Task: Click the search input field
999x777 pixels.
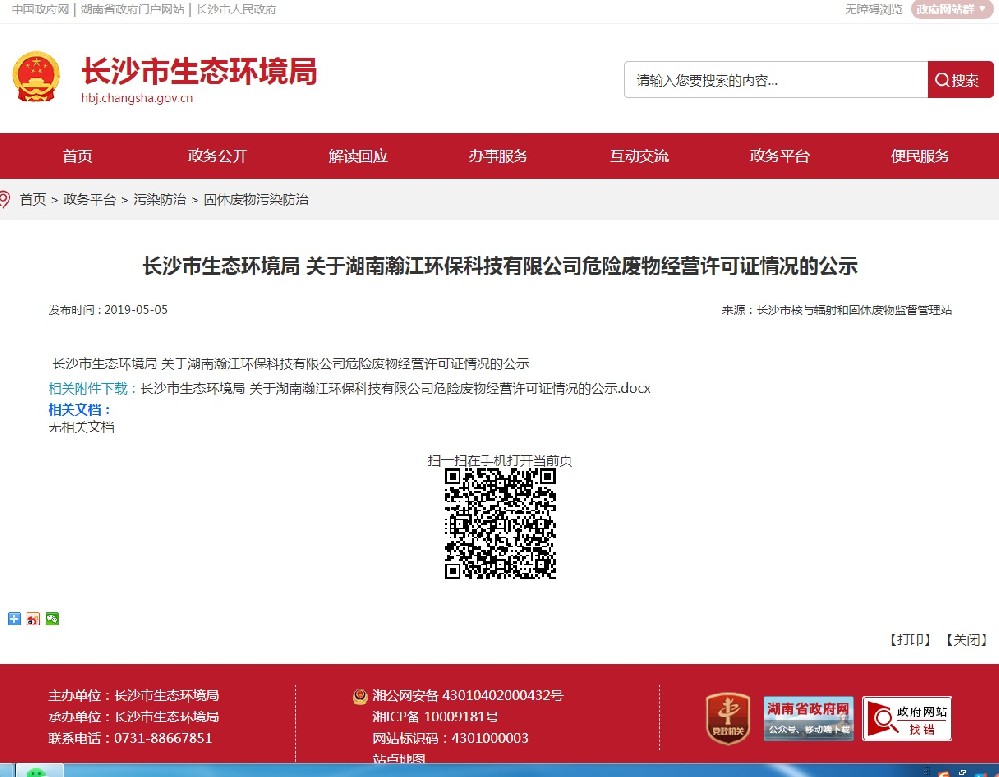Action: pyautogui.click(x=776, y=80)
